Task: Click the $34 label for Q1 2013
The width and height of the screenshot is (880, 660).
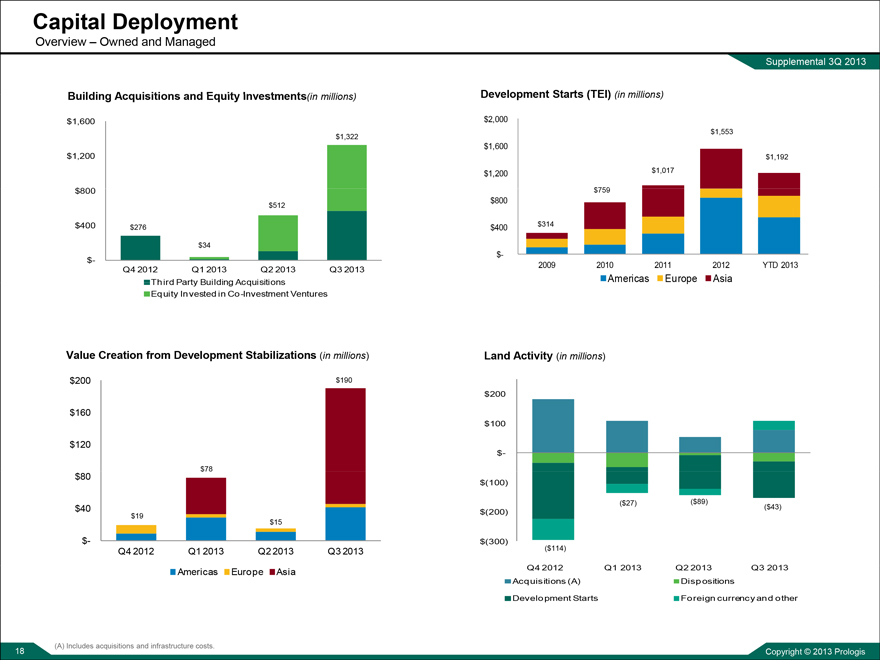Action: (204, 245)
